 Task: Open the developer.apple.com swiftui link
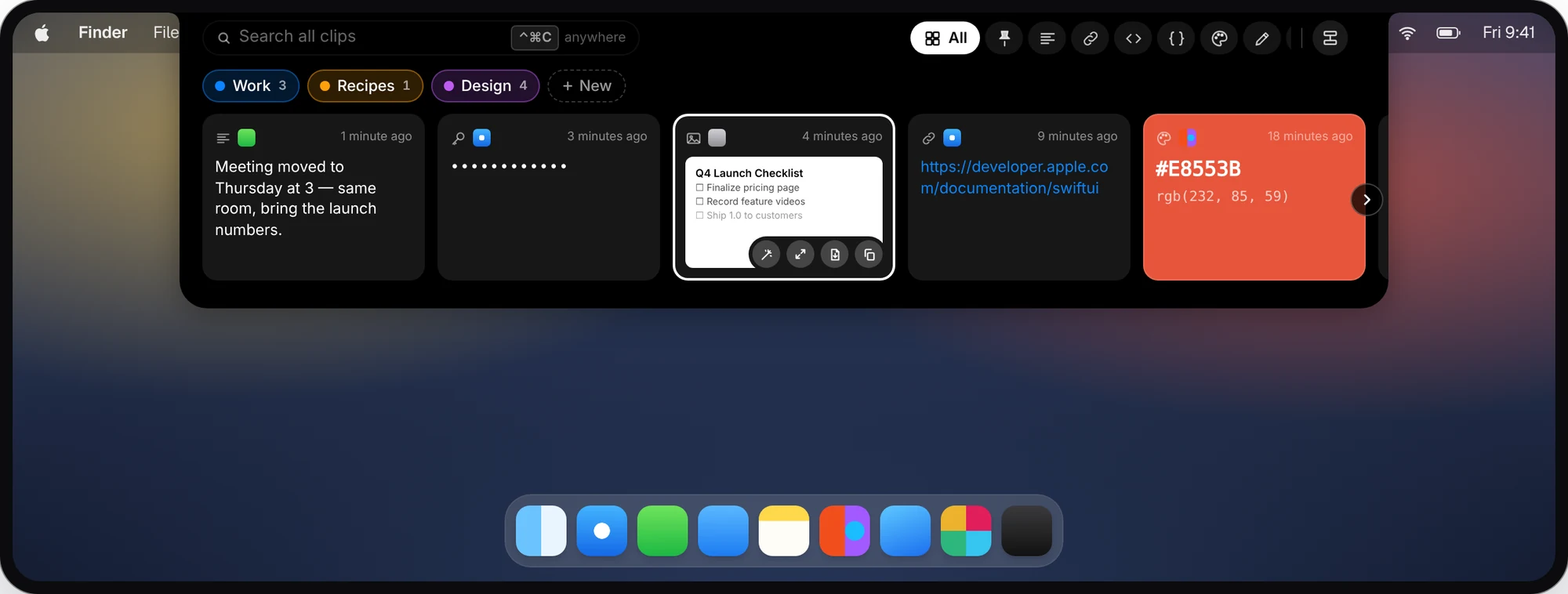point(1014,177)
